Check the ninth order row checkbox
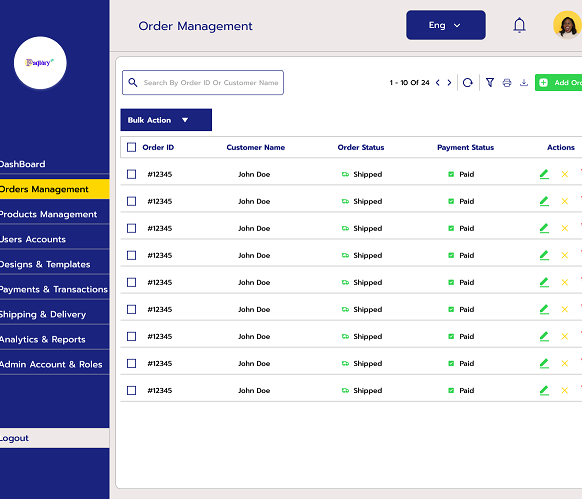This screenshot has width=582, height=499. 131,391
